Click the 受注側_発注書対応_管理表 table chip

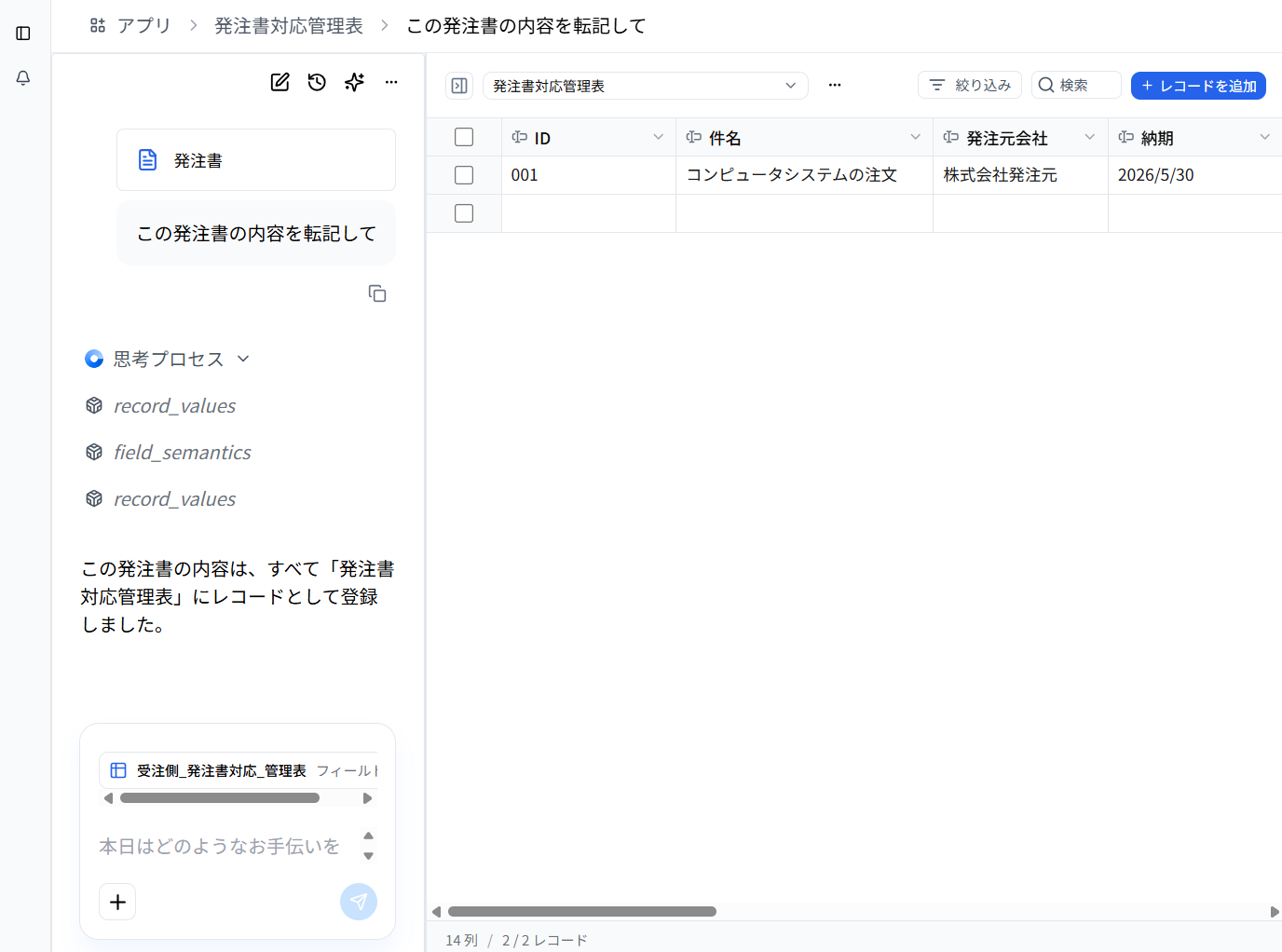(239, 770)
